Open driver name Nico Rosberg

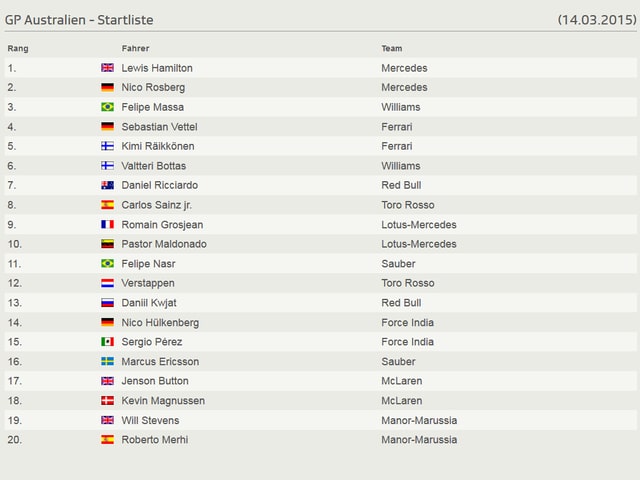click(x=153, y=87)
